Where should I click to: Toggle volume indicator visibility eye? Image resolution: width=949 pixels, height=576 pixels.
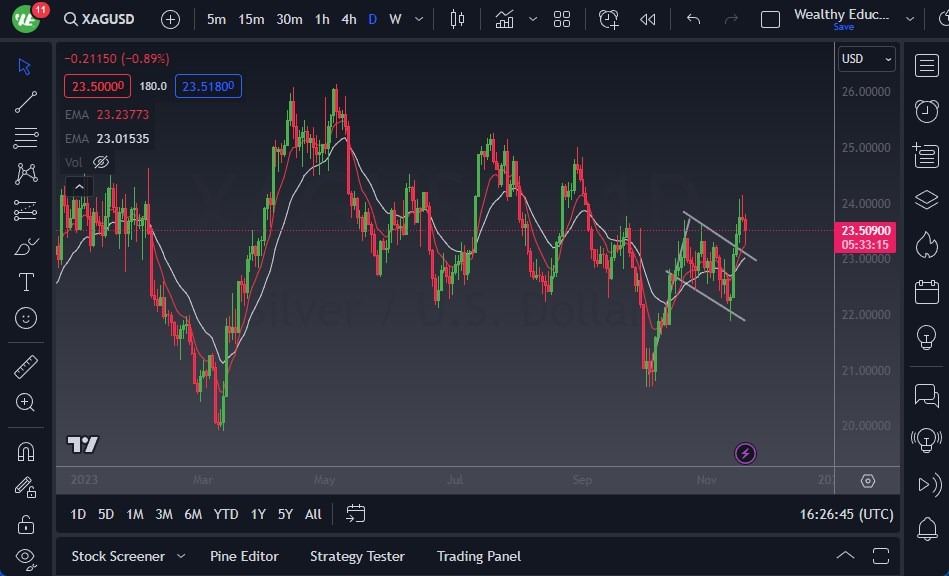[x=101, y=162]
